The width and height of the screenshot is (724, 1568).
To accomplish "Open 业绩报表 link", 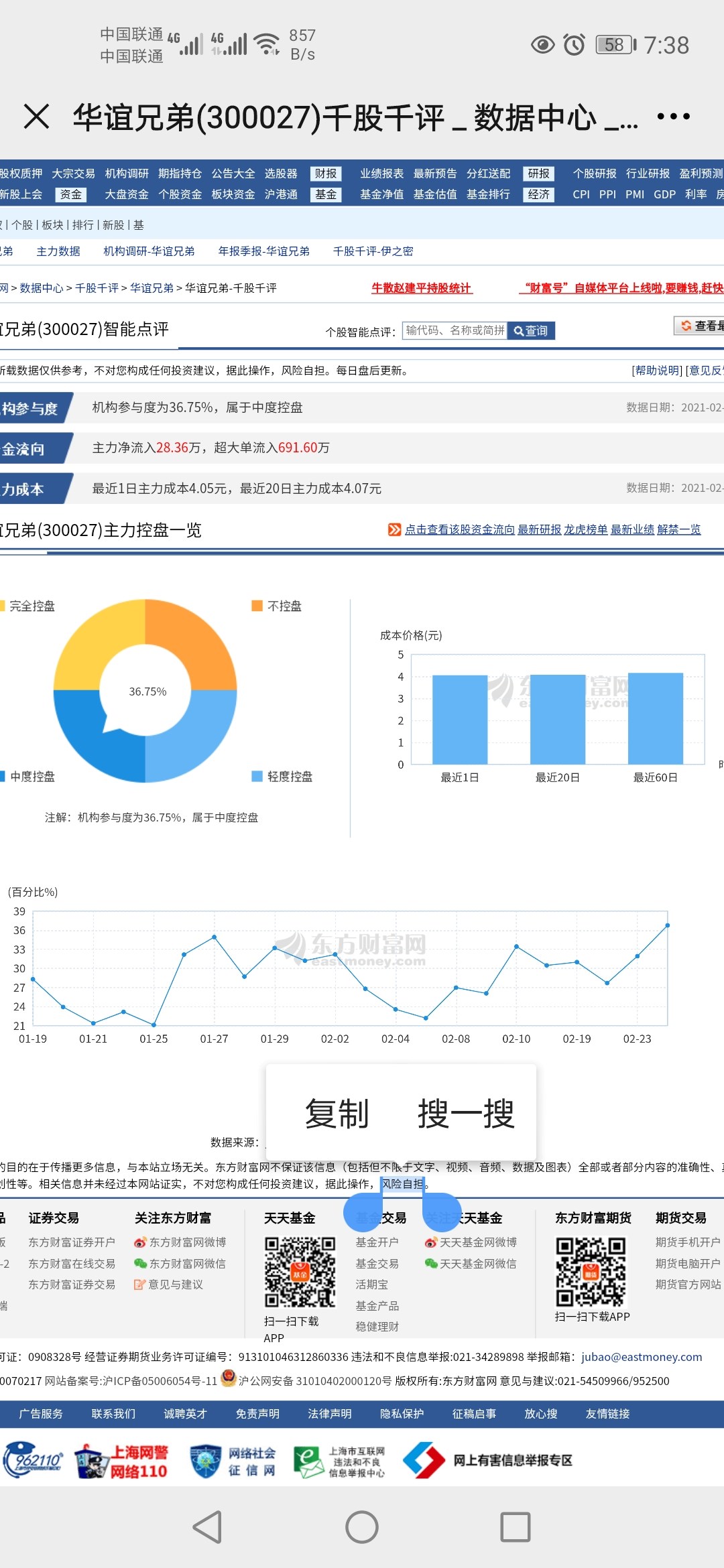I will click(382, 174).
